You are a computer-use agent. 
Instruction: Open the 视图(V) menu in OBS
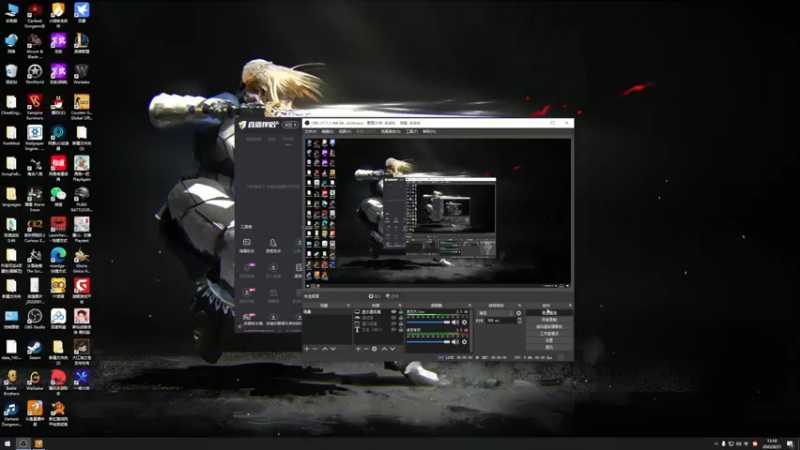click(x=345, y=132)
